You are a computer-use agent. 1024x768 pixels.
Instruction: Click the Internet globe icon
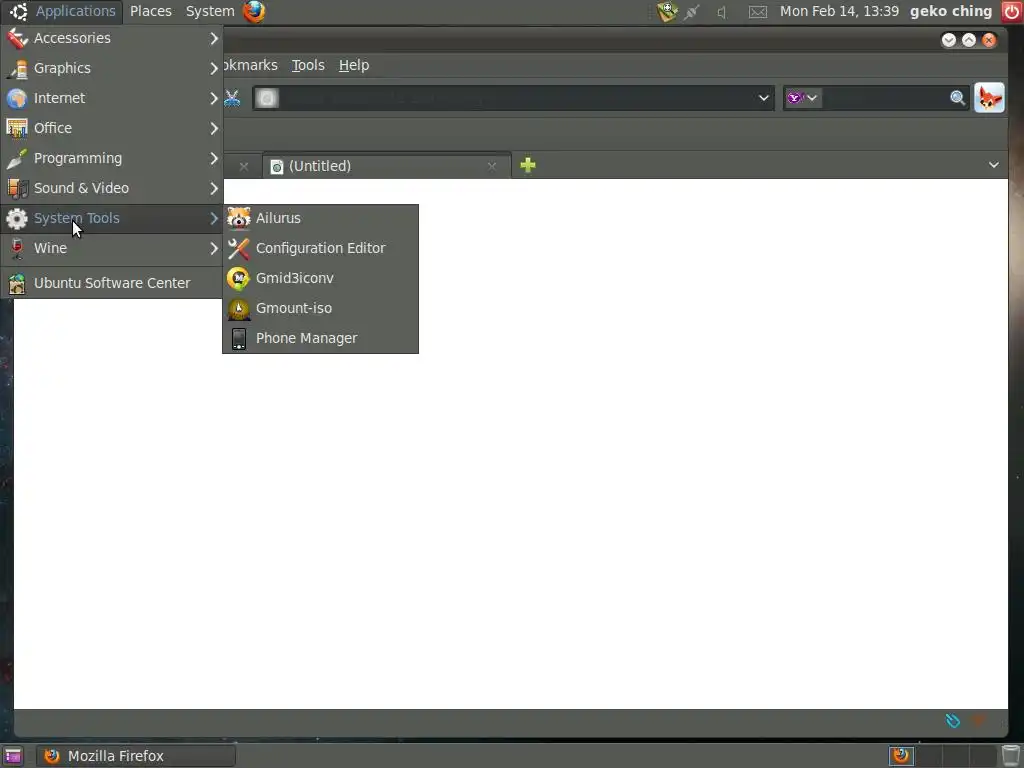pos(17,98)
